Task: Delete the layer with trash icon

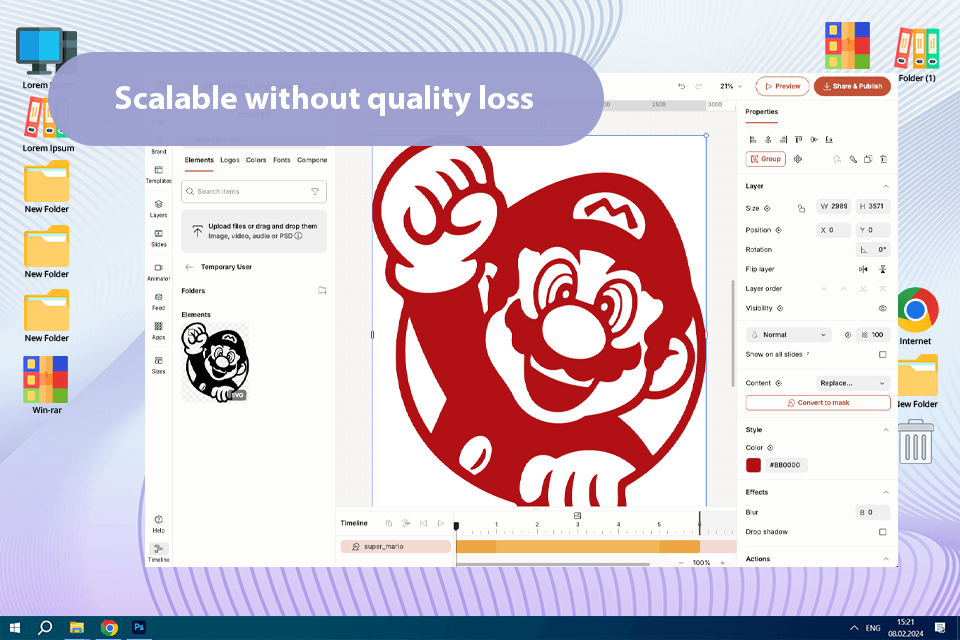Action: click(x=883, y=159)
